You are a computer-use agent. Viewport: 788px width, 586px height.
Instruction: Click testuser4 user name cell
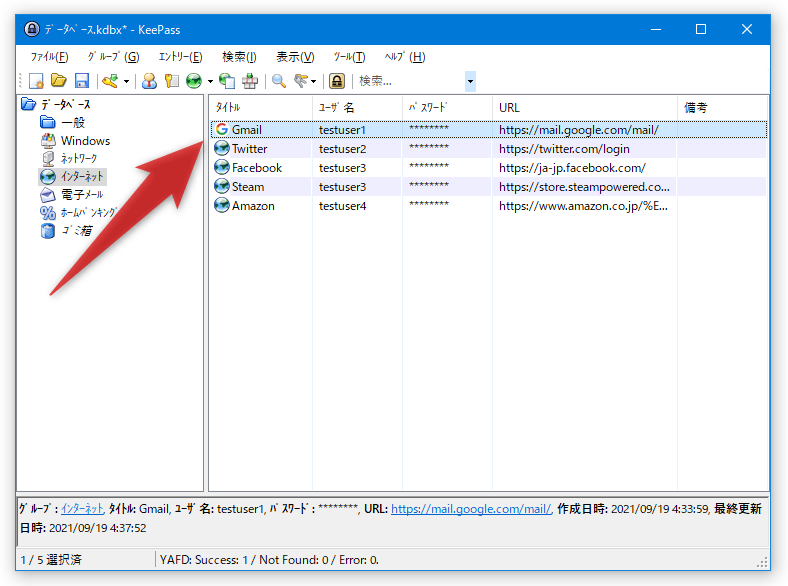click(x=342, y=206)
